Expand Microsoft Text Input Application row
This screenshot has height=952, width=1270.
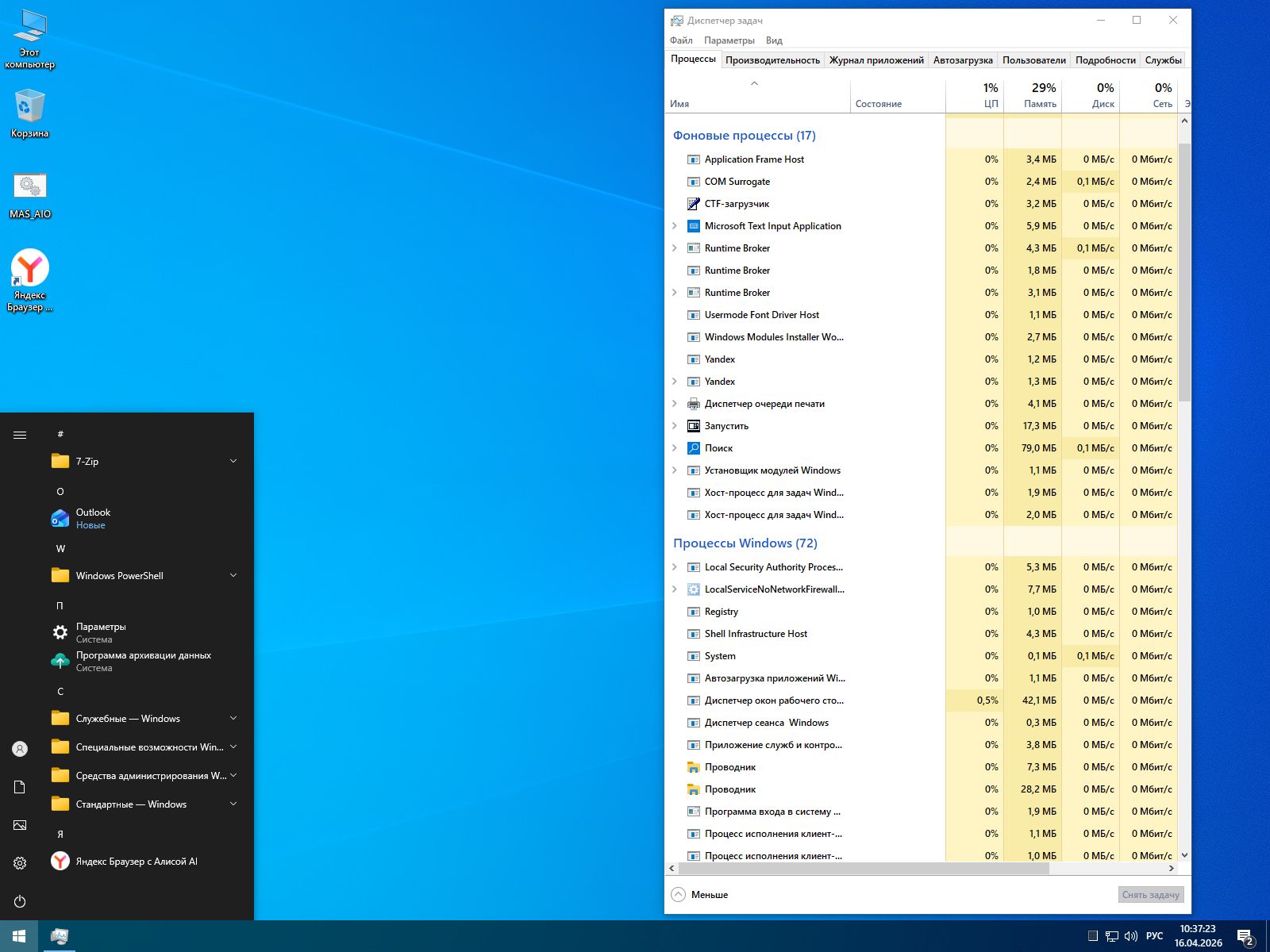tap(675, 226)
